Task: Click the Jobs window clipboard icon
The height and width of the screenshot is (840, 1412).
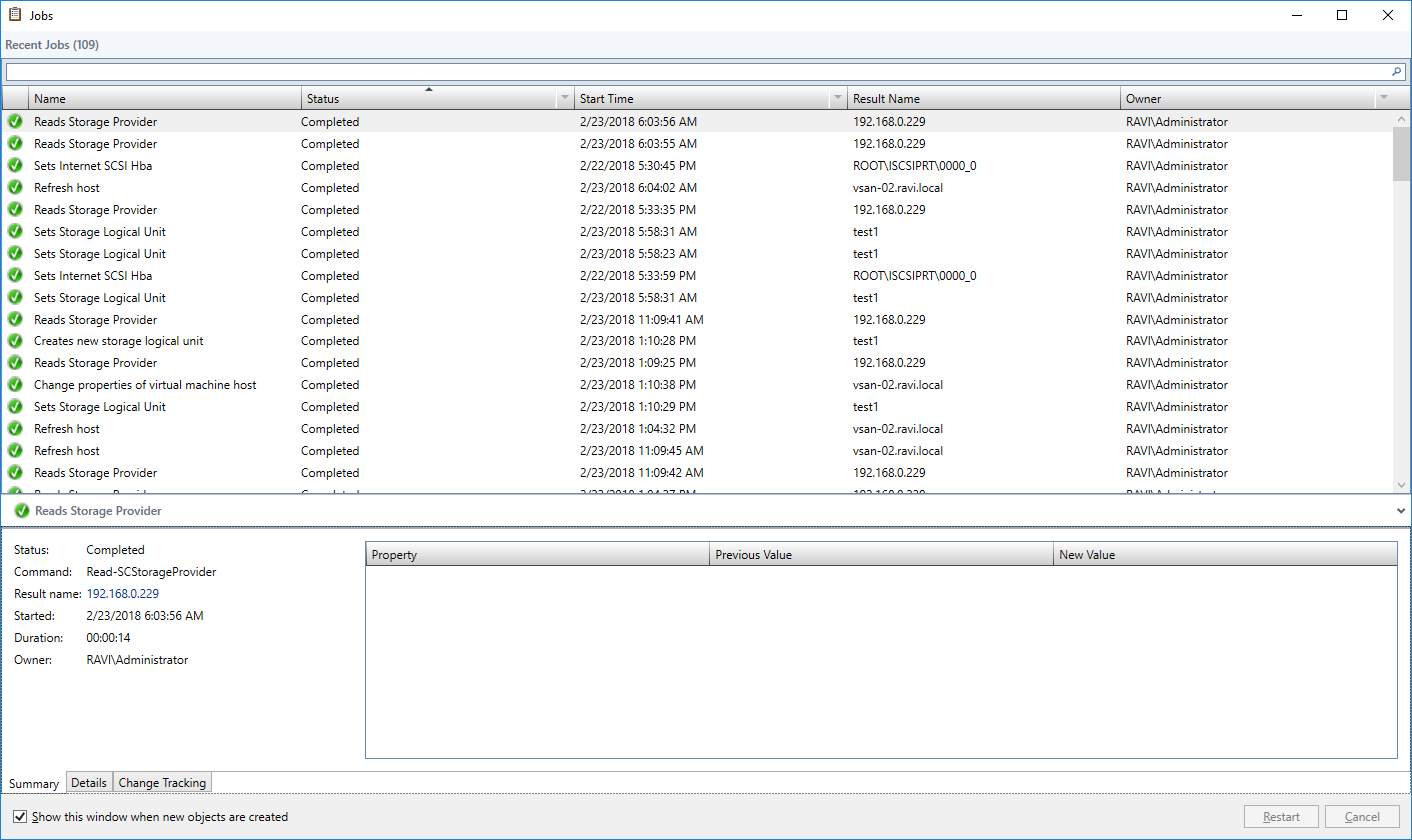Action: [15, 15]
